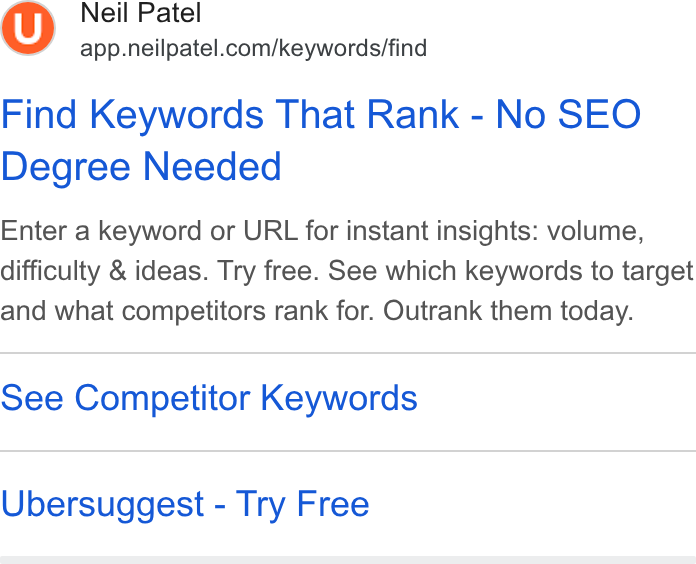This screenshot has height=564, width=696.
Task: Click the word Ubersuggest in the bottom sitelink
Action: click(x=103, y=504)
